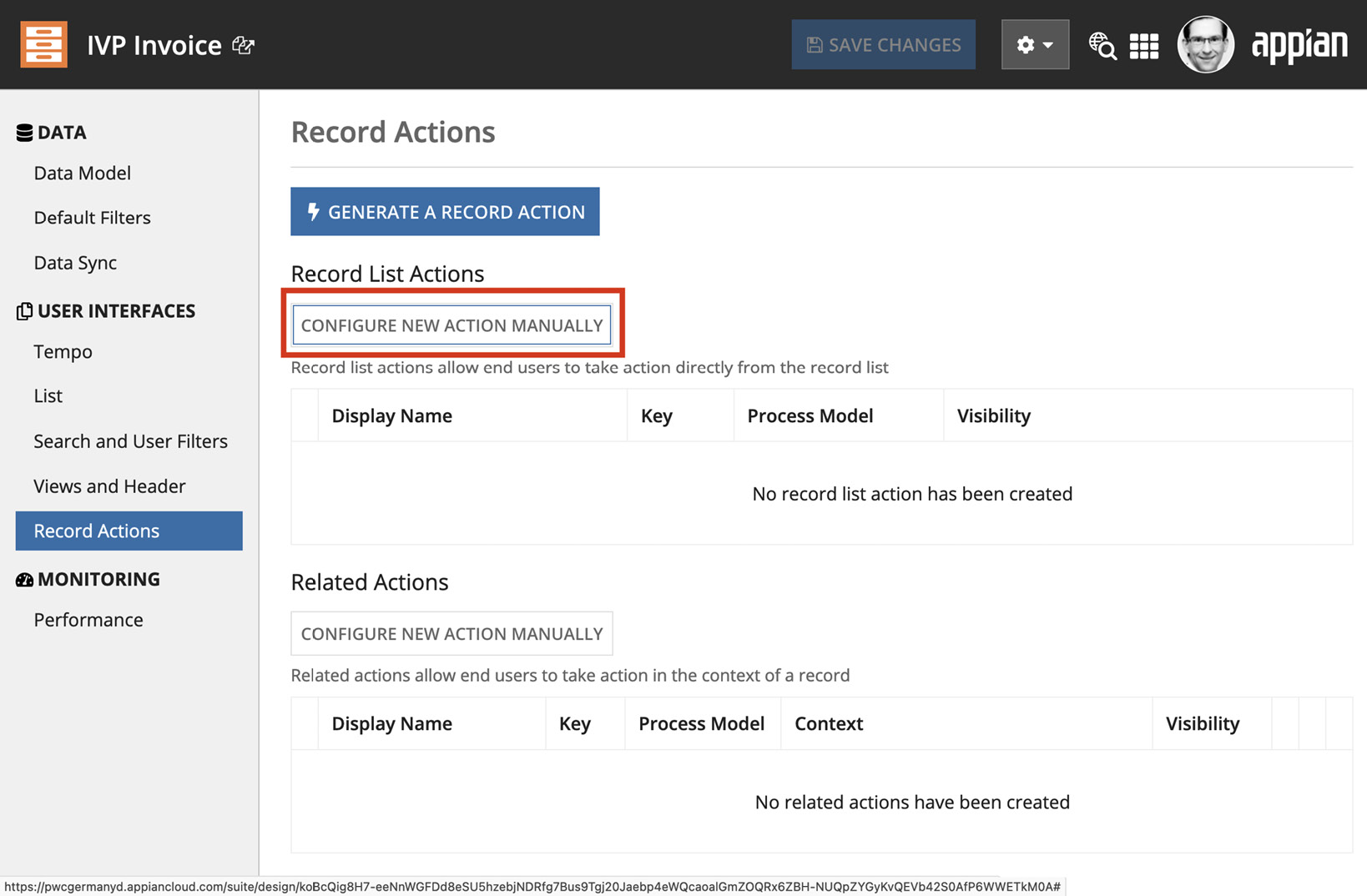Click the Record Actions page heading

(x=393, y=132)
